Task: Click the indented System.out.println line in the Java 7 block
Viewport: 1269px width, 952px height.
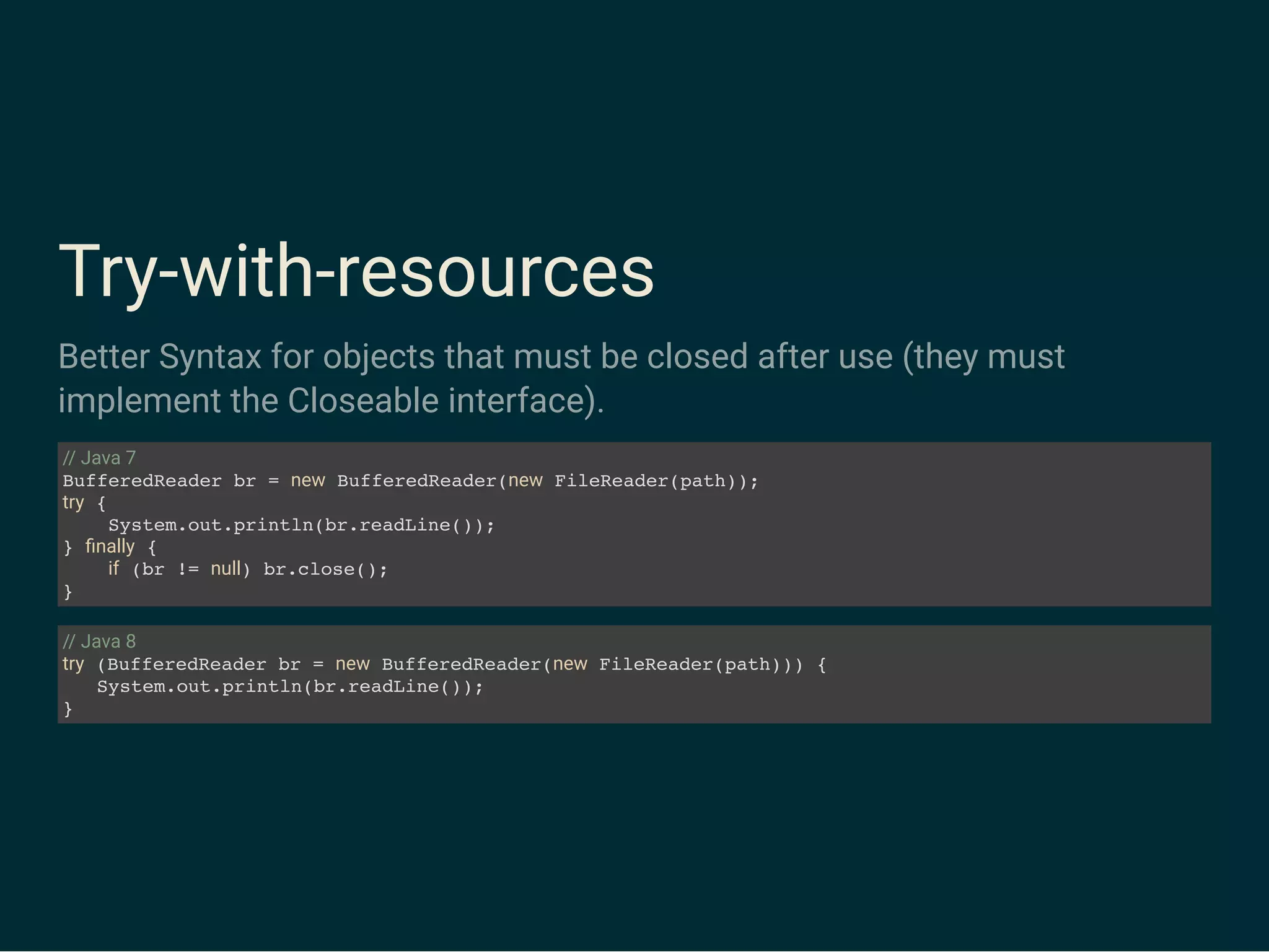Action: [301, 525]
